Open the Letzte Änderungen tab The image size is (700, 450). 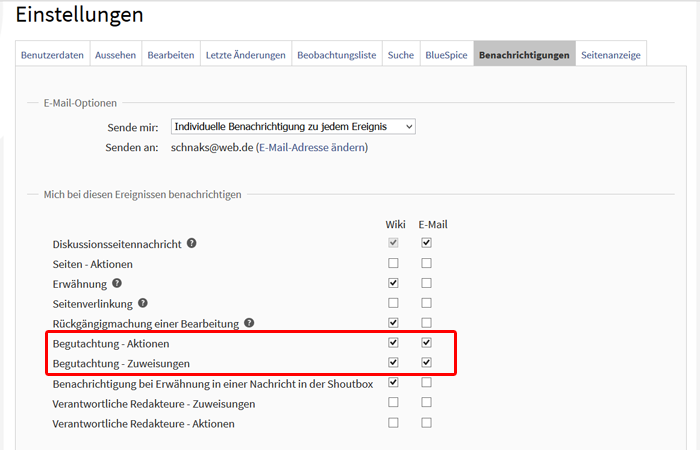tap(246, 54)
